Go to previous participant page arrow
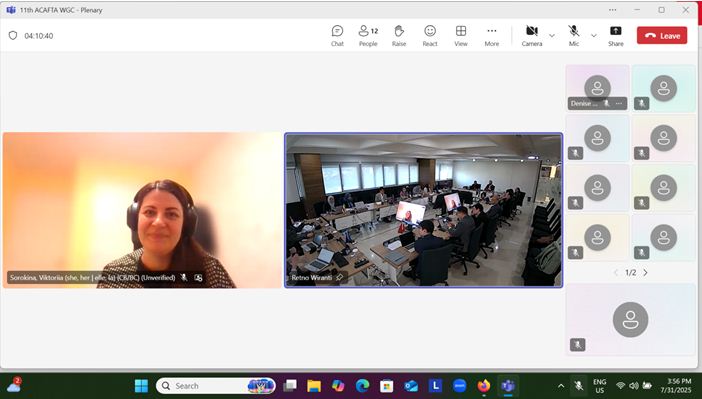Viewport: 702px width, 399px height. (x=616, y=272)
